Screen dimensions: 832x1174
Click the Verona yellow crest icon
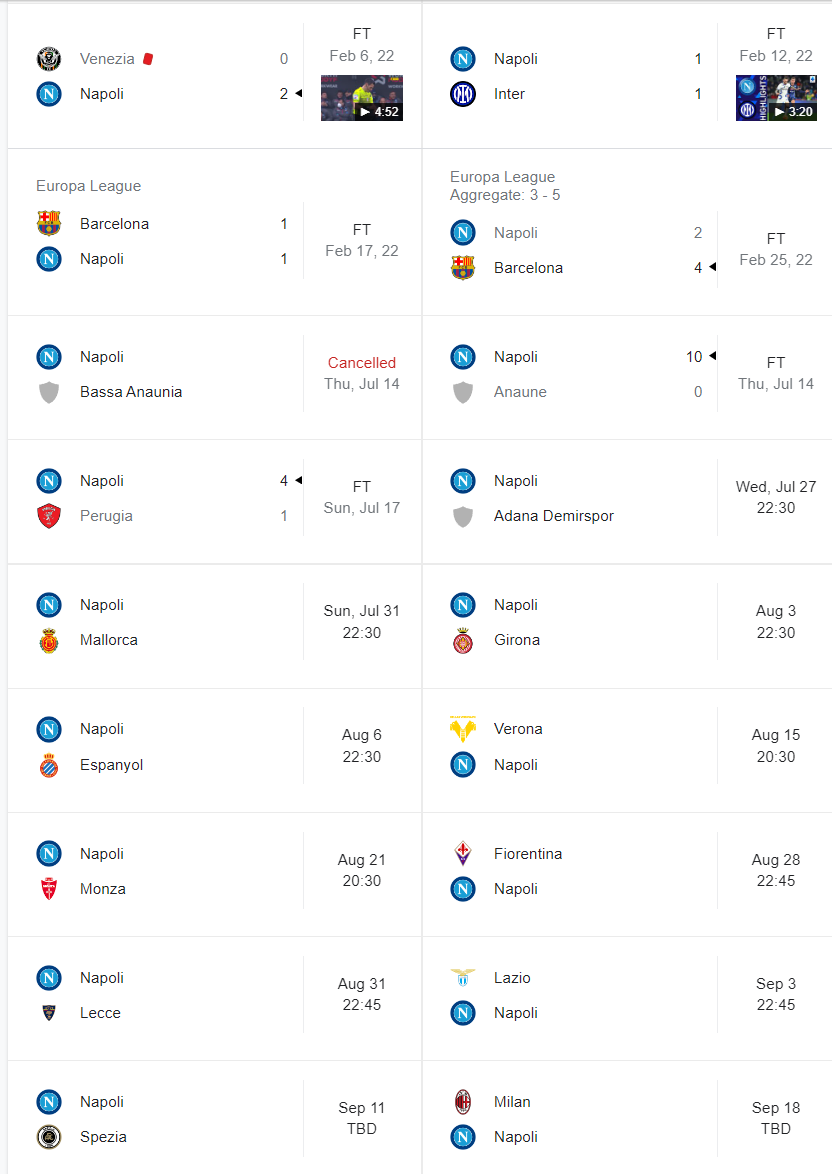[x=463, y=729]
